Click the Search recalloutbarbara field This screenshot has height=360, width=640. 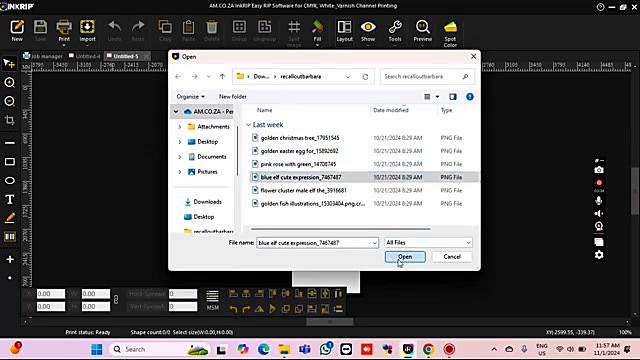click(x=427, y=76)
